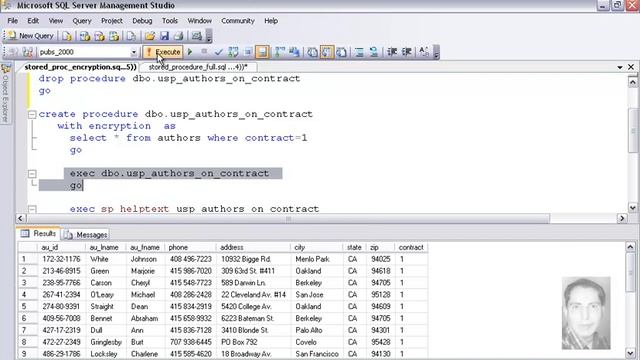Click Cancel Executing Query stop icon
This screenshot has width=640, height=360.
(x=204, y=51)
